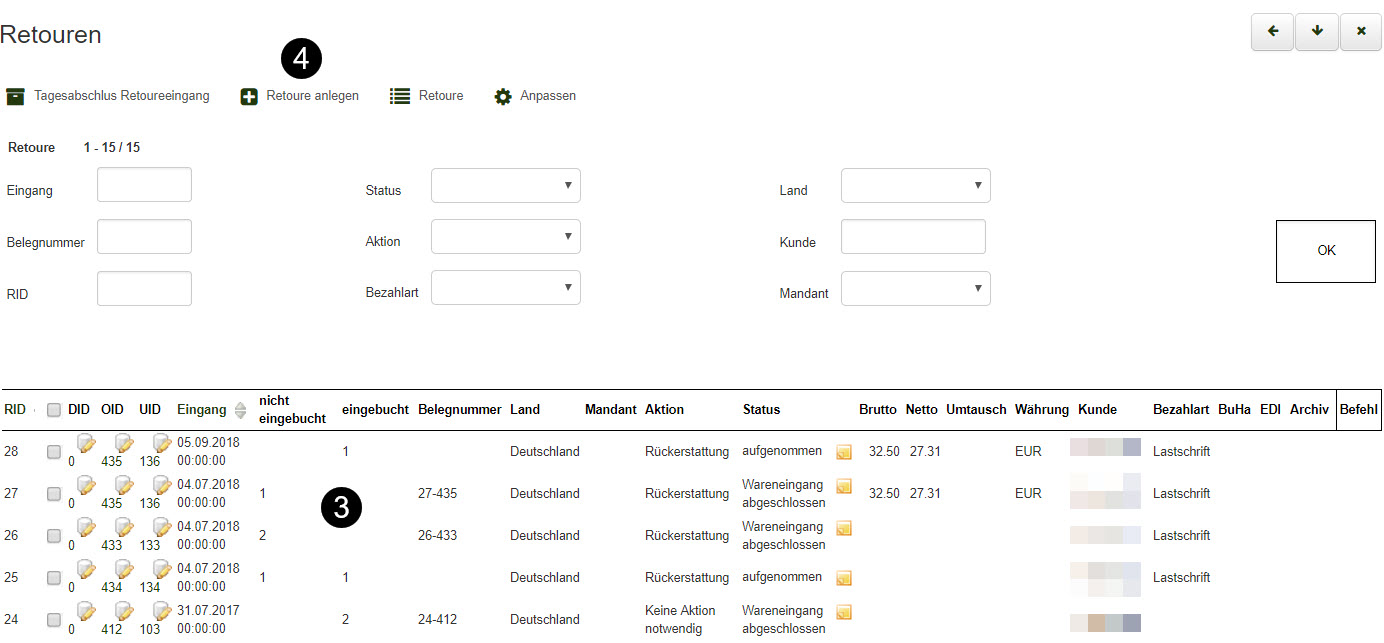Open the OID 435 edit icon in row 27
Viewport: 1384px width, 643px height.
click(124, 486)
